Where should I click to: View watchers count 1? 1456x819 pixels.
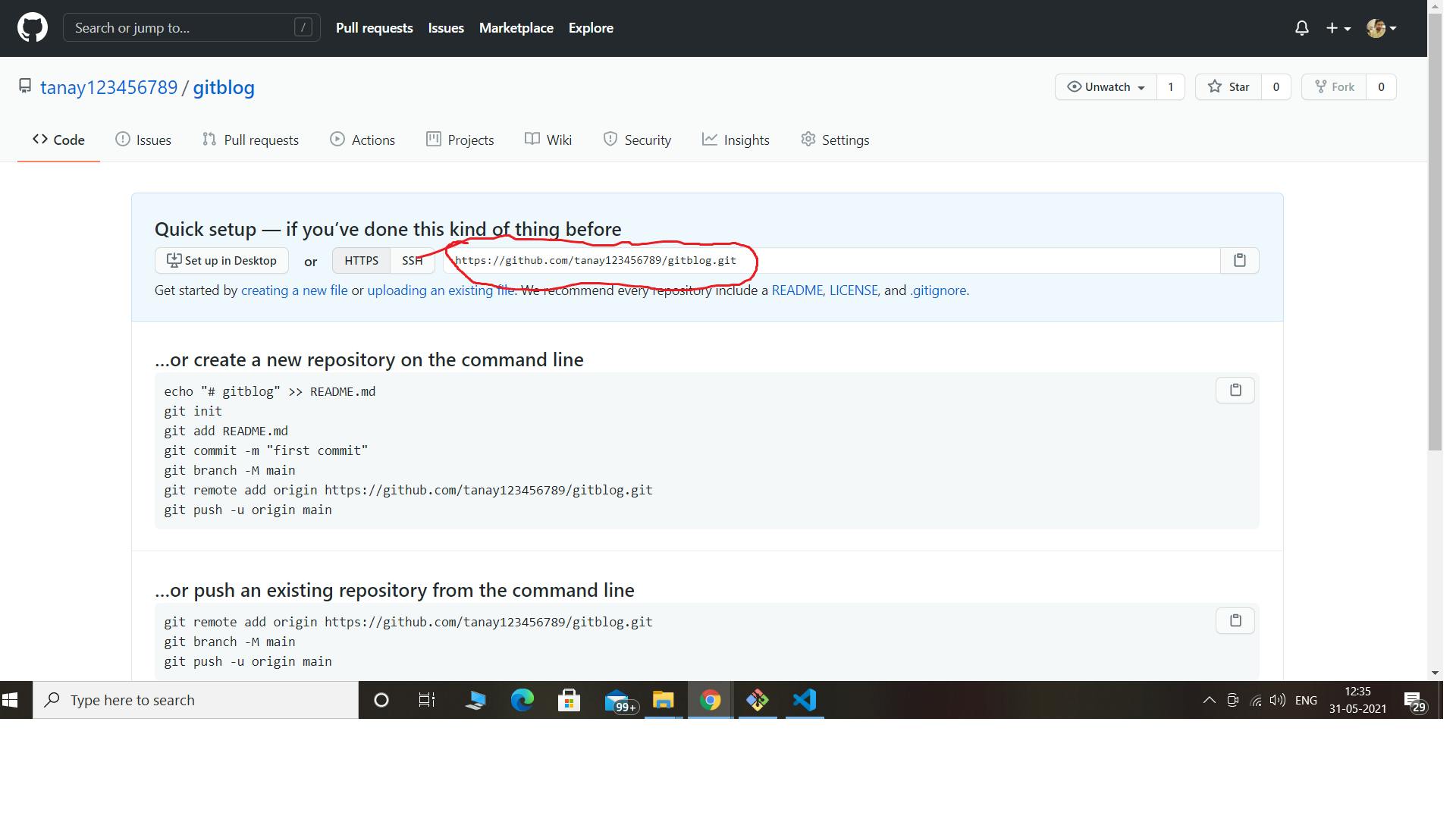pyautogui.click(x=1170, y=87)
